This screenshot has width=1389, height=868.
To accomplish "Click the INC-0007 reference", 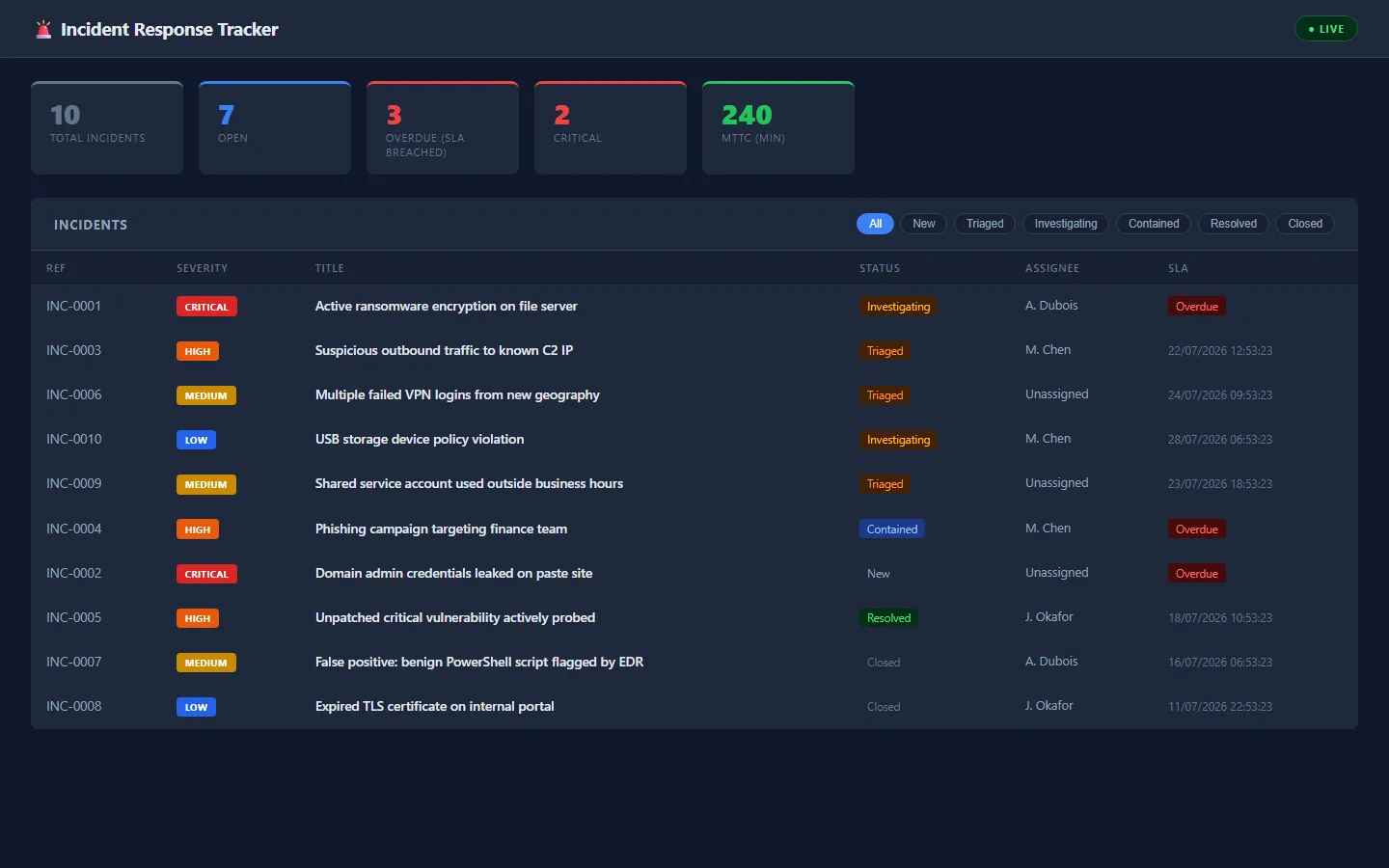I will pos(73,662).
